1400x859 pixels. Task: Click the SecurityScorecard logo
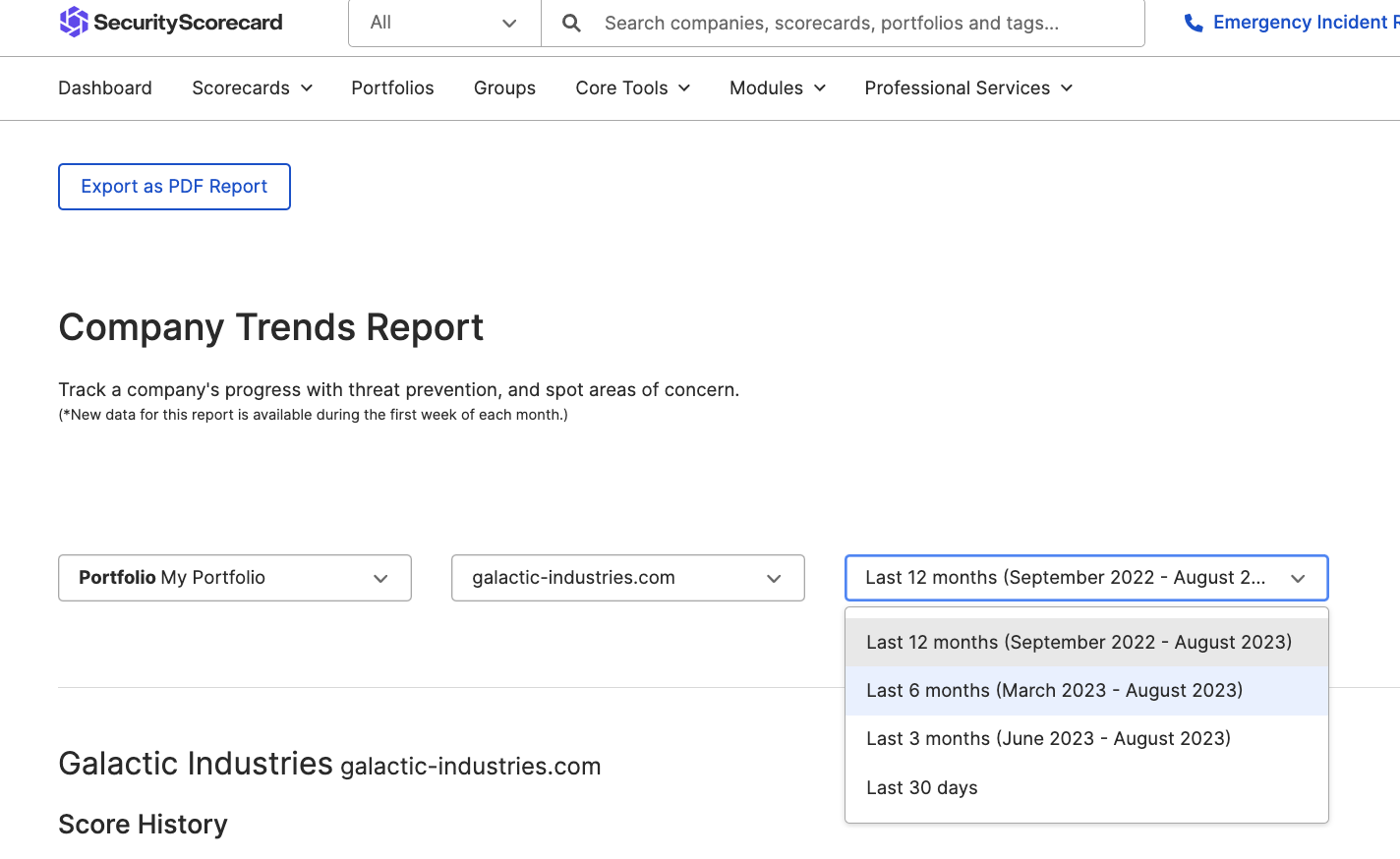[x=171, y=22]
